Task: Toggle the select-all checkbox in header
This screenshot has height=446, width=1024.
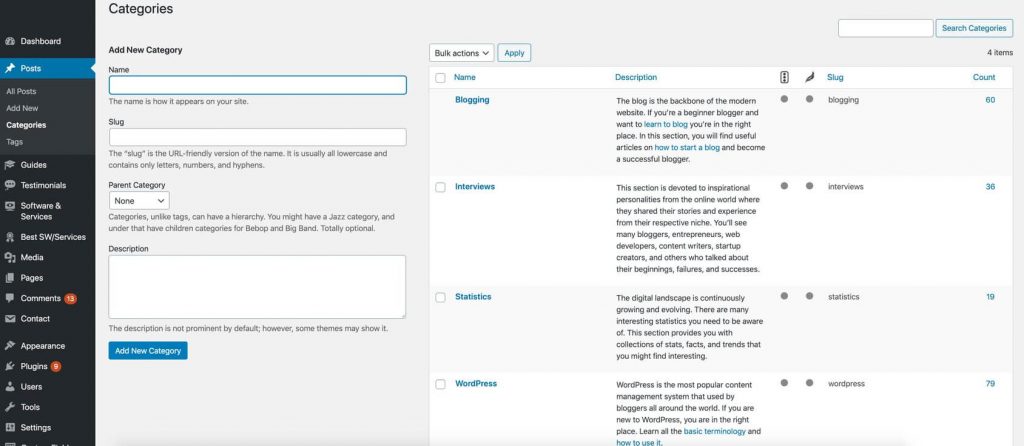Action: (440, 77)
